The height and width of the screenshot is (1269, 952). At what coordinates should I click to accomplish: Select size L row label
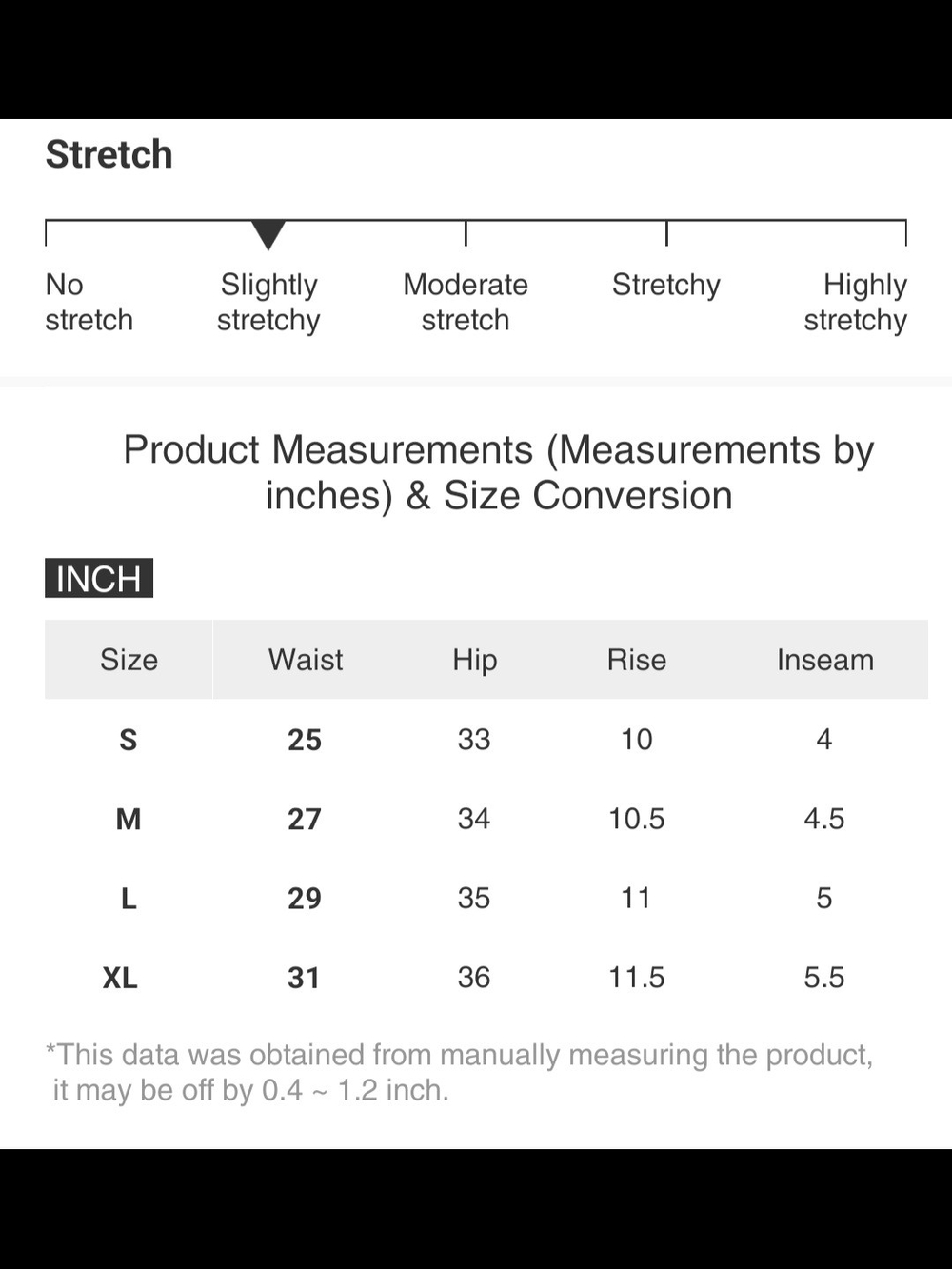click(x=129, y=898)
